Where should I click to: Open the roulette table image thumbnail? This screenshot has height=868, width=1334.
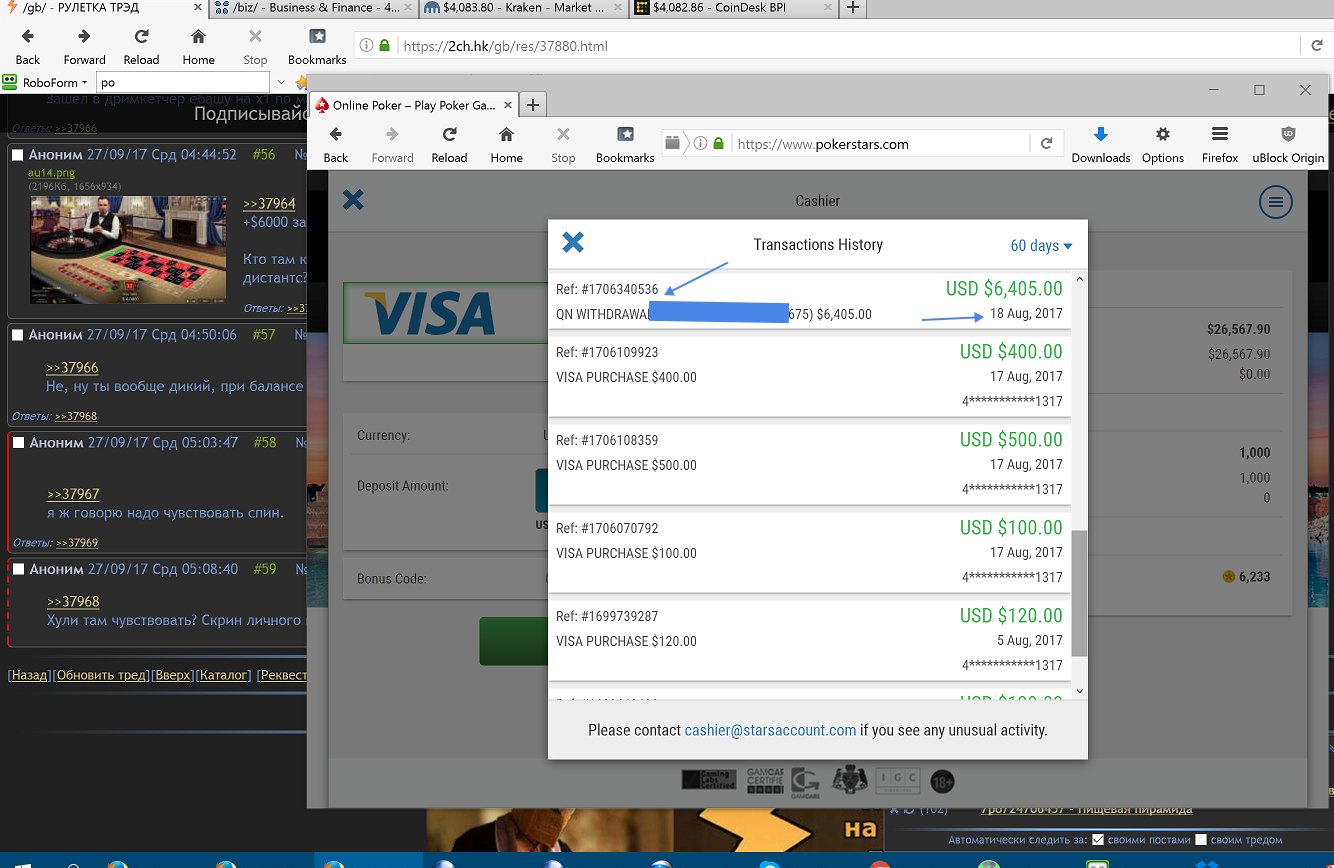click(x=128, y=250)
